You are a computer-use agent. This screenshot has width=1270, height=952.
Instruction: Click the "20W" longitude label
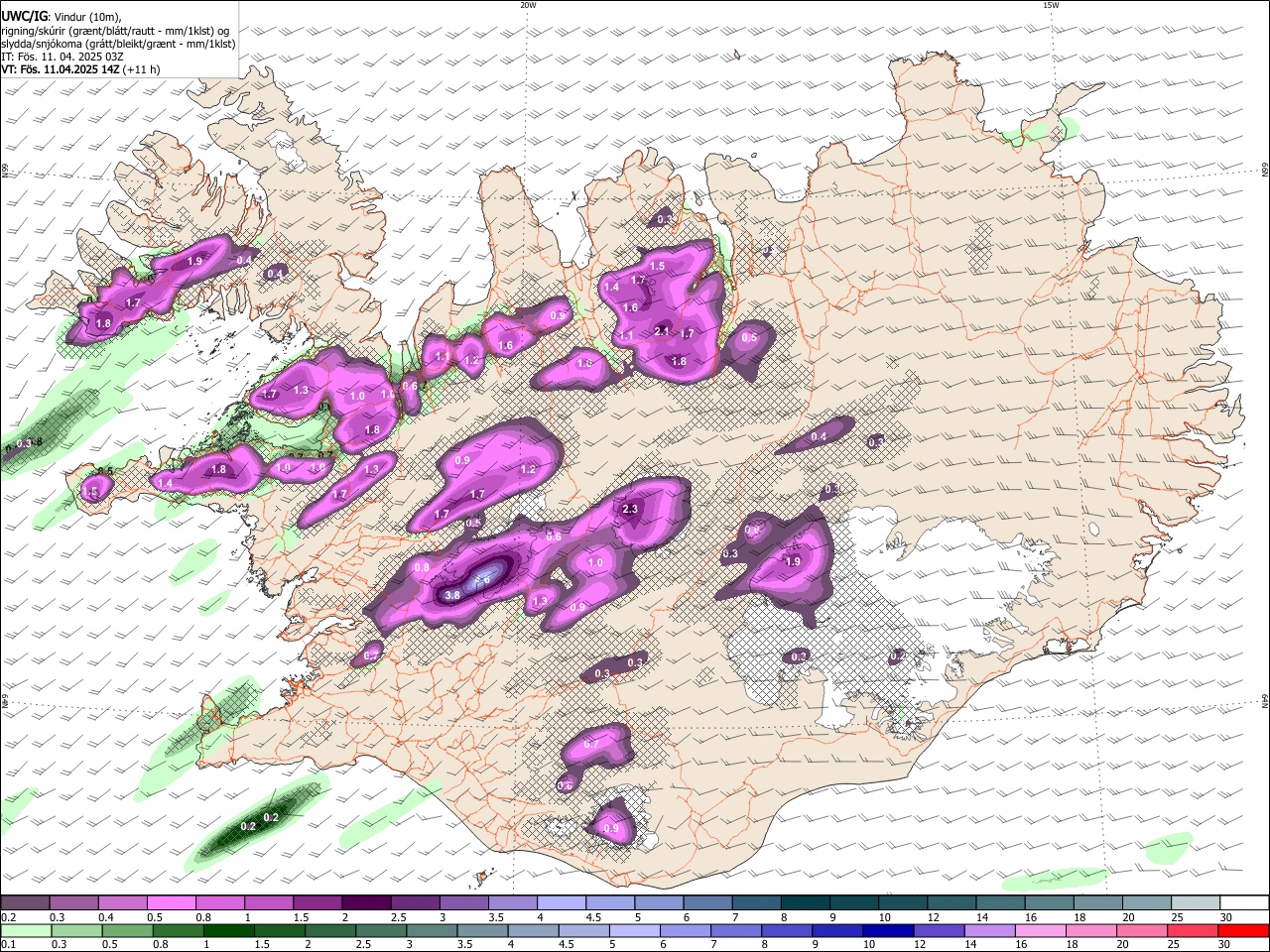click(529, 5)
